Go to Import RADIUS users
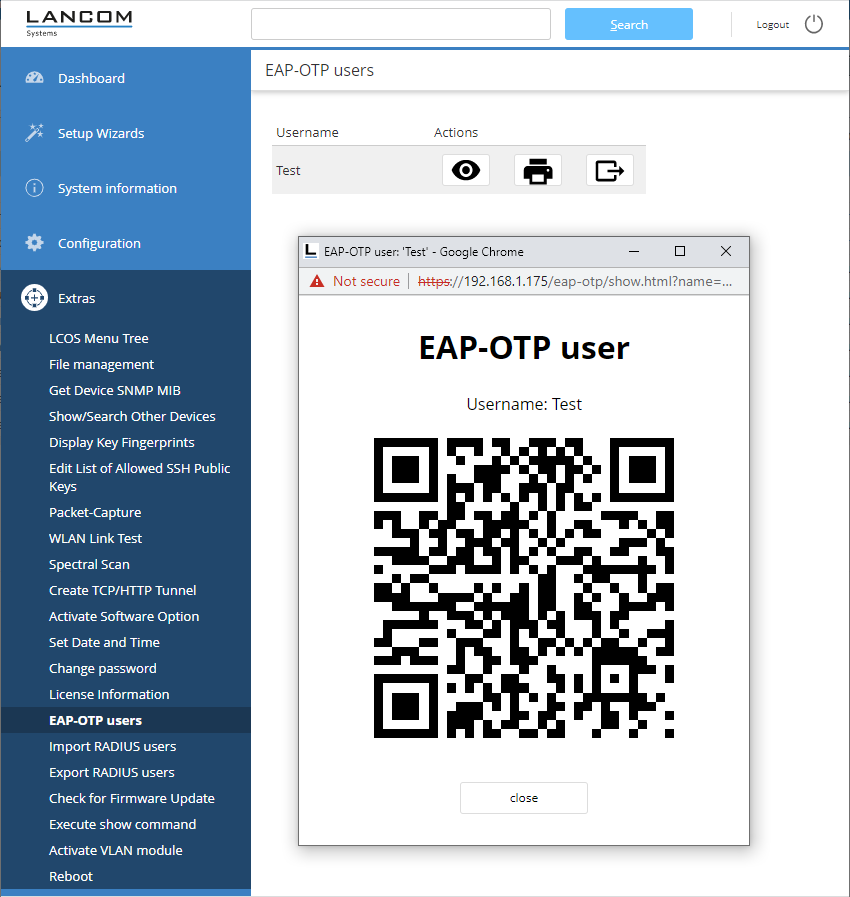Viewport: 850px width, 897px height. (x=112, y=746)
